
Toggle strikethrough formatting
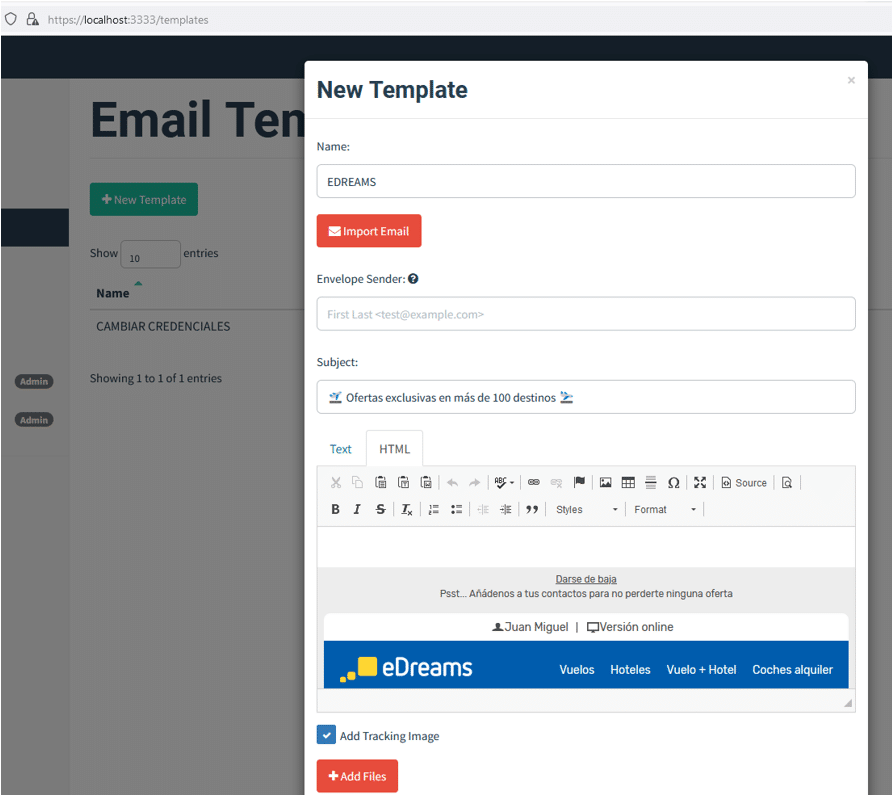coord(381,509)
